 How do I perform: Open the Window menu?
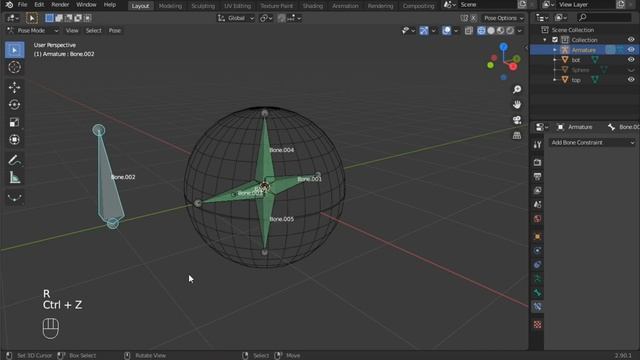pyautogui.click(x=86, y=5)
